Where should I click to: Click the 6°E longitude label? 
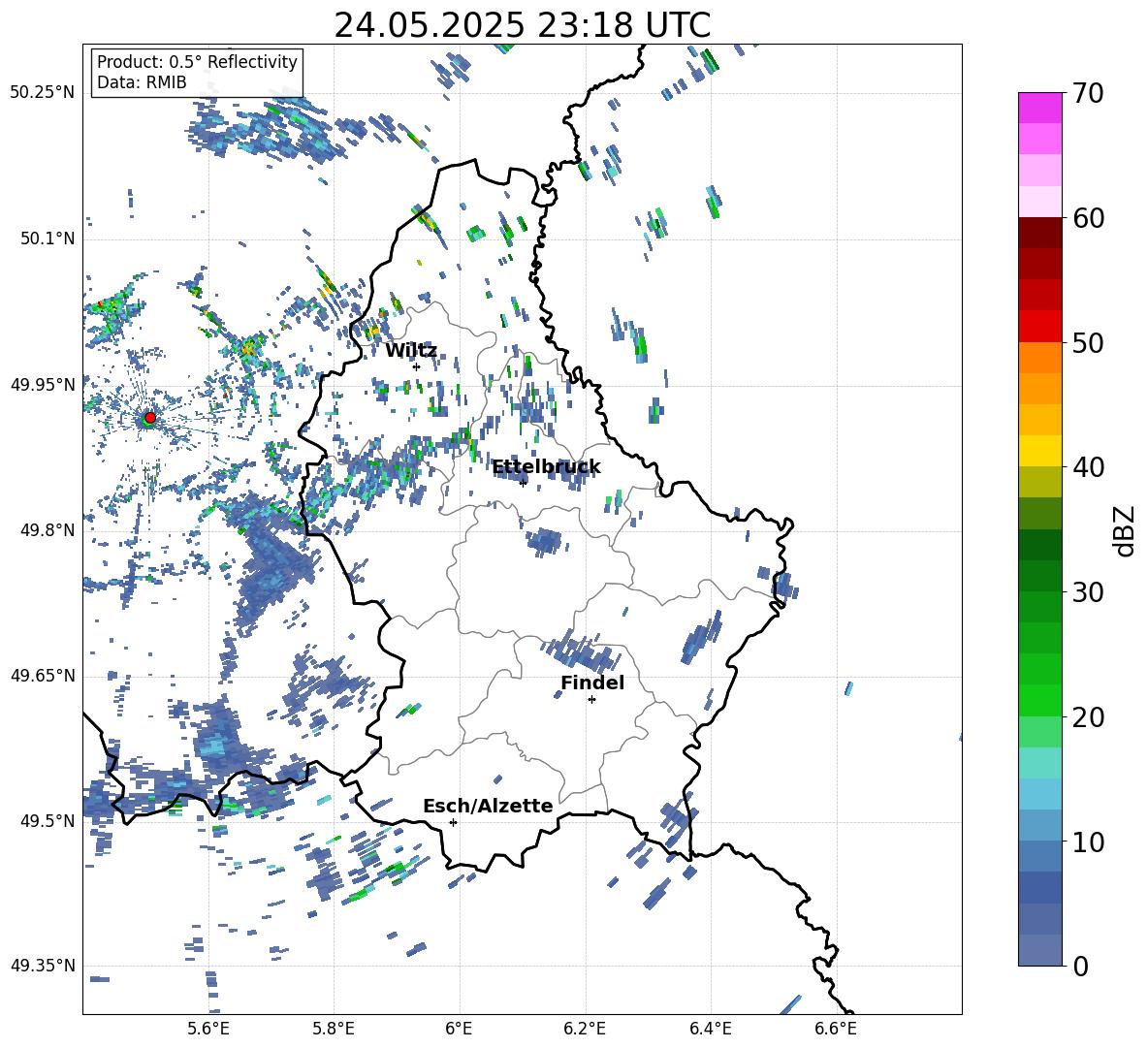pos(459,1029)
